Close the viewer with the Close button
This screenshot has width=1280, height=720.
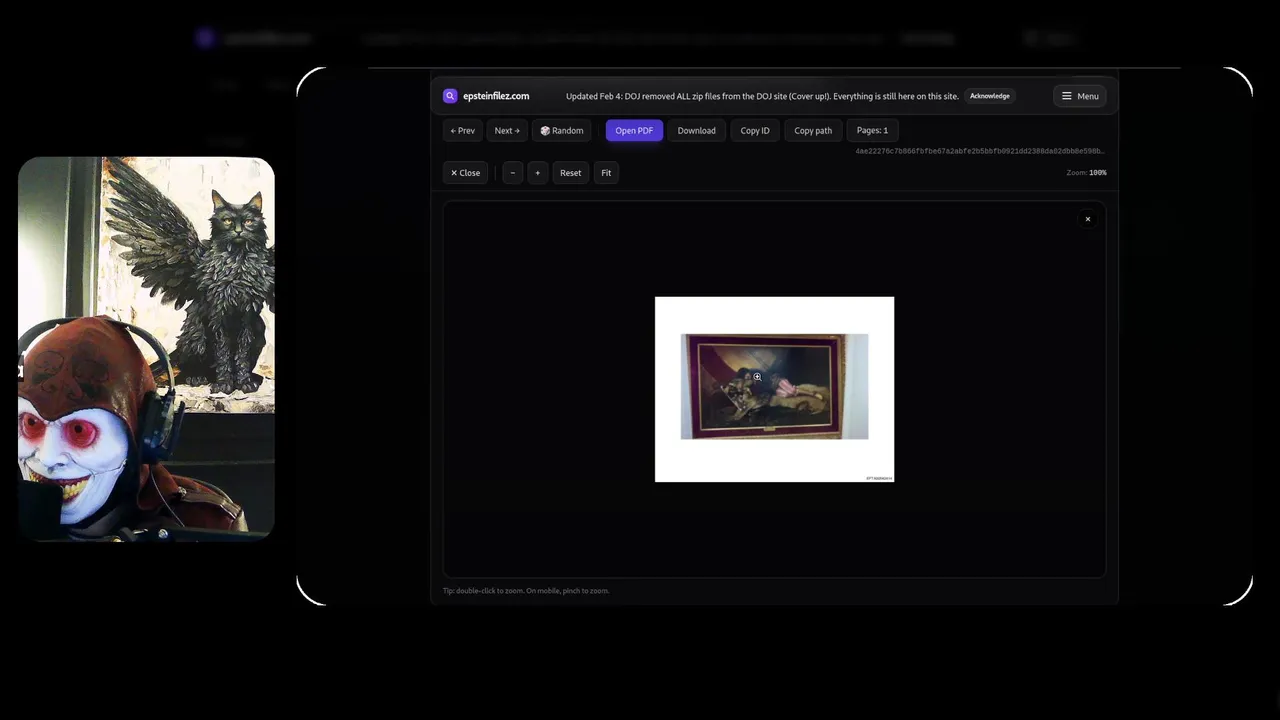(465, 173)
